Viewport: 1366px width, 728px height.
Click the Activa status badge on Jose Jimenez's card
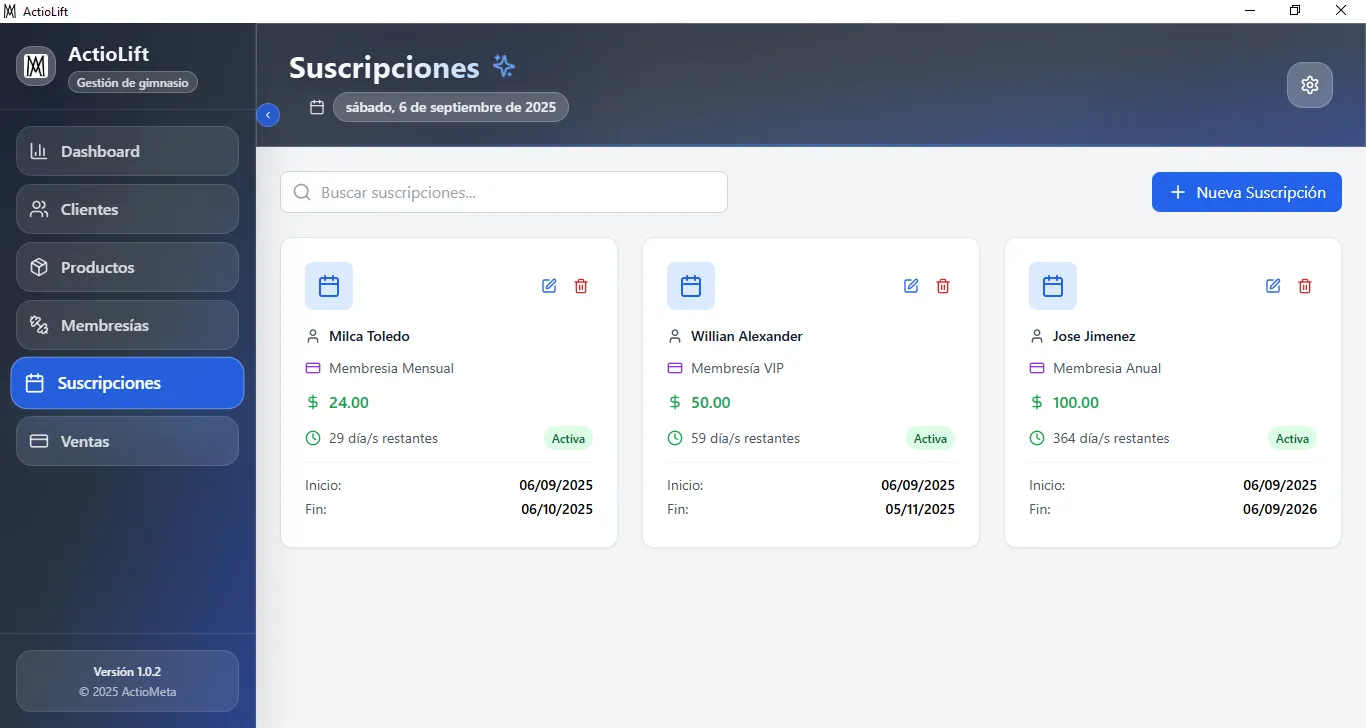(1292, 438)
